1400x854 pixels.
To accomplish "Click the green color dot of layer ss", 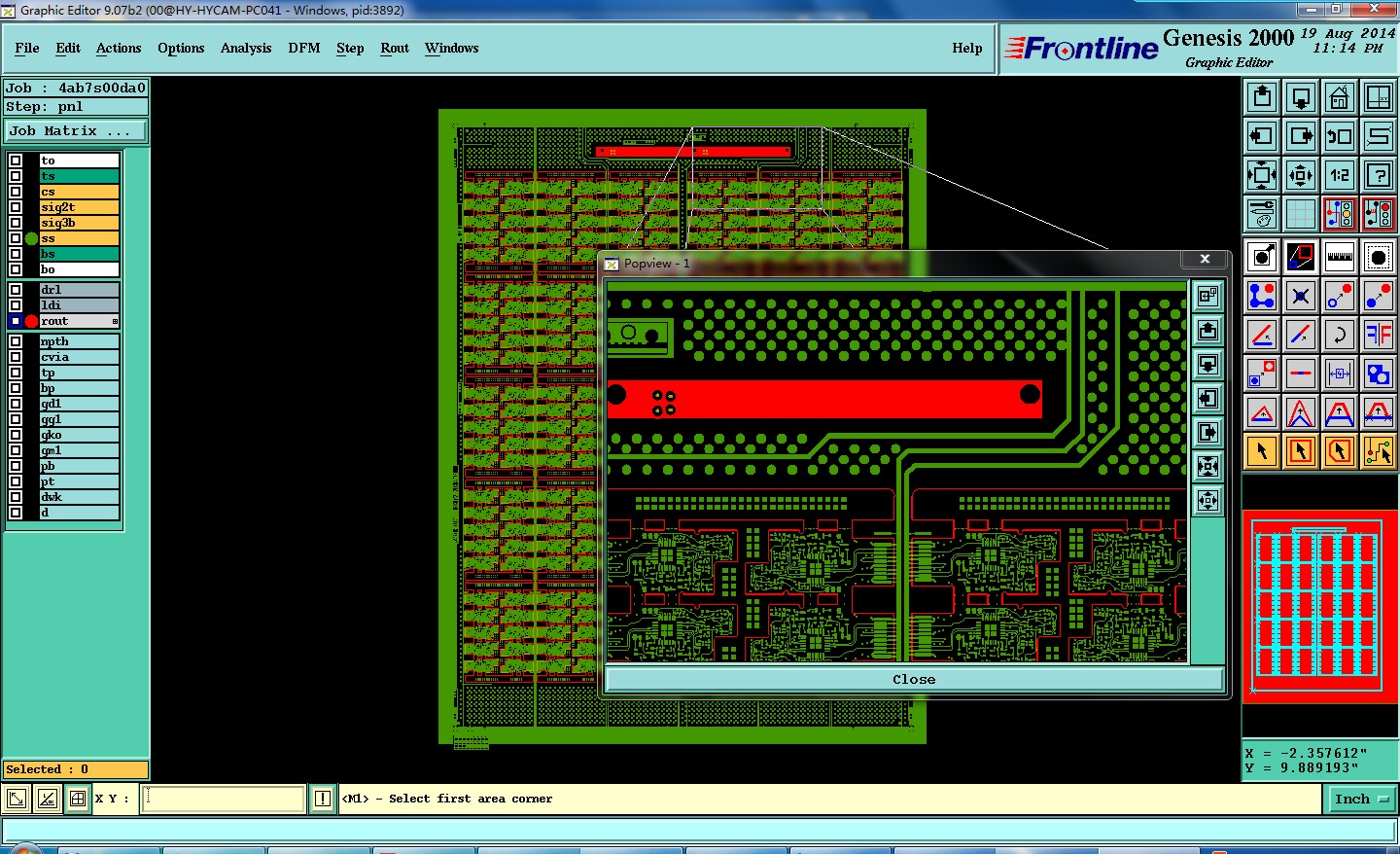I will pyautogui.click(x=31, y=238).
